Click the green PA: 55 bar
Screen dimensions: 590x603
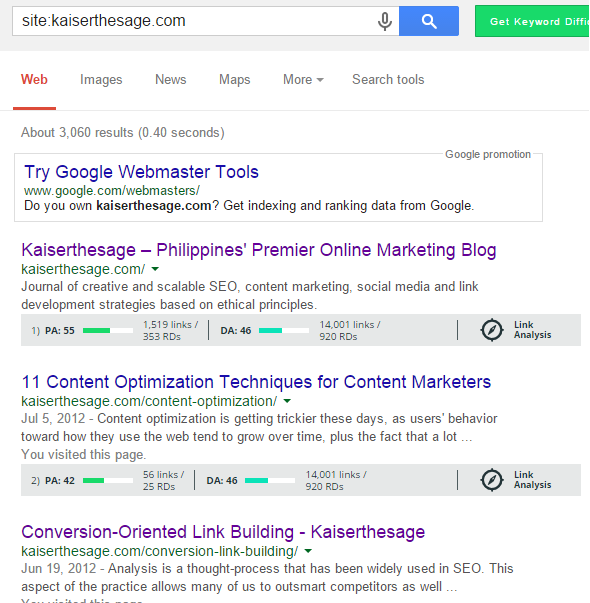[108, 330]
